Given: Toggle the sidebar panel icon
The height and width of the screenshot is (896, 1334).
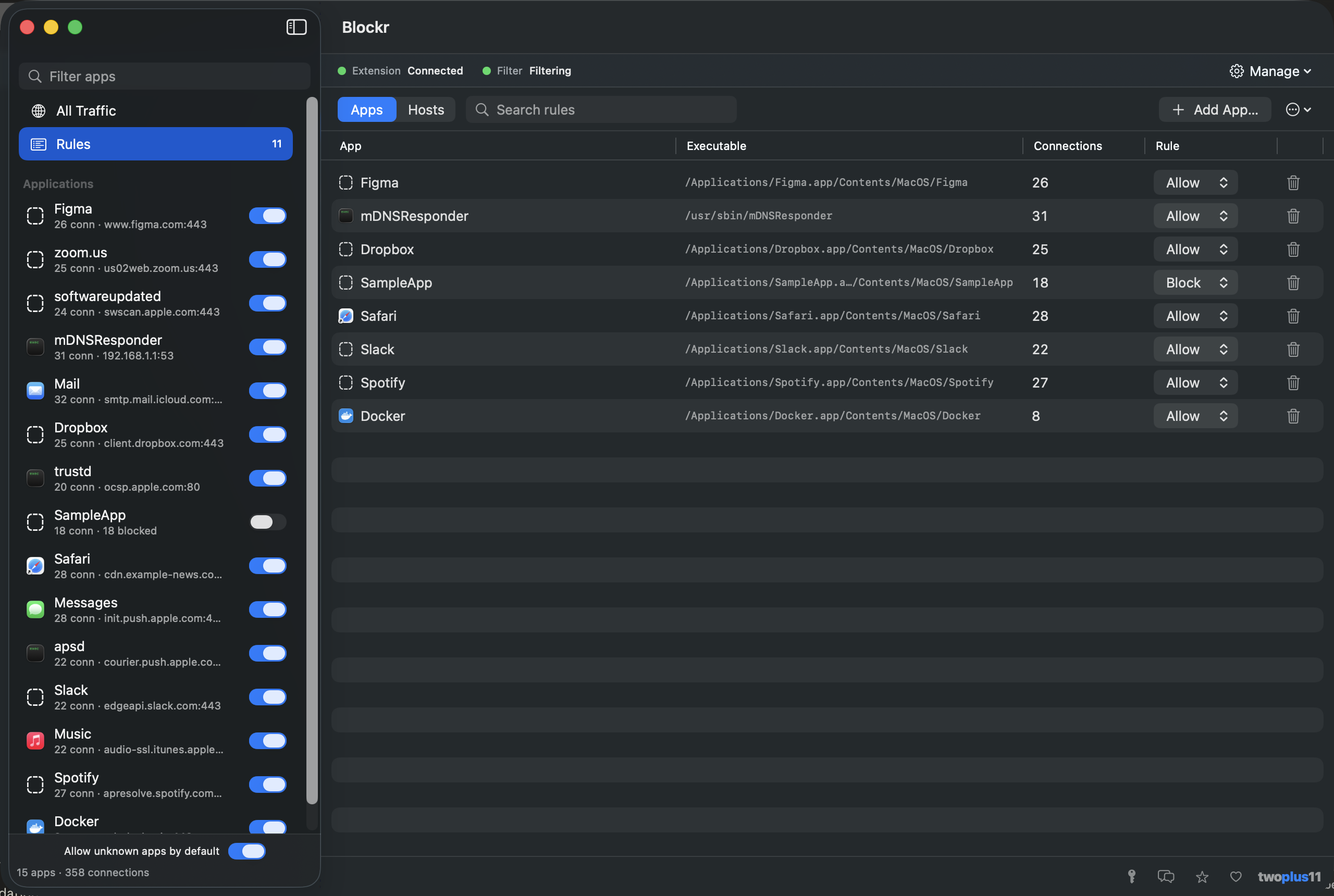Looking at the screenshot, I should coord(296,27).
